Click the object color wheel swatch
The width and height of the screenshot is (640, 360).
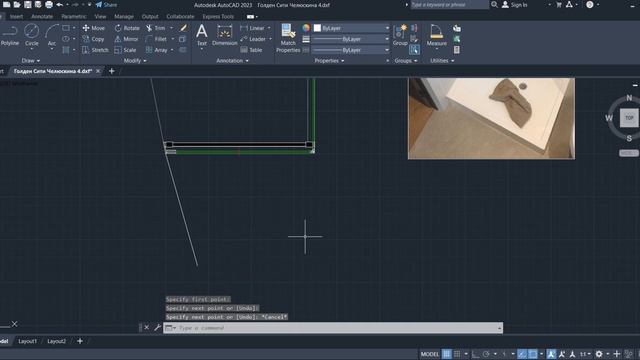(x=306, y=28)
